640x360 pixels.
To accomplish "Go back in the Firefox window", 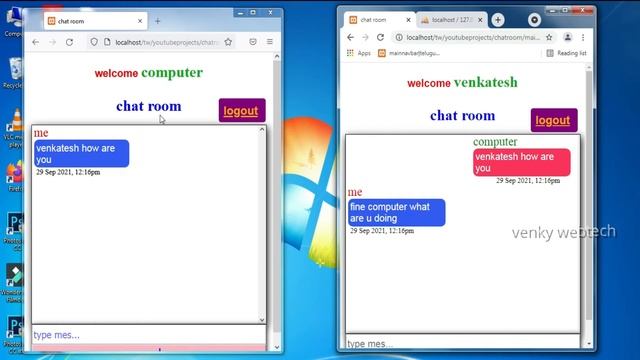I will pos(36,42).
